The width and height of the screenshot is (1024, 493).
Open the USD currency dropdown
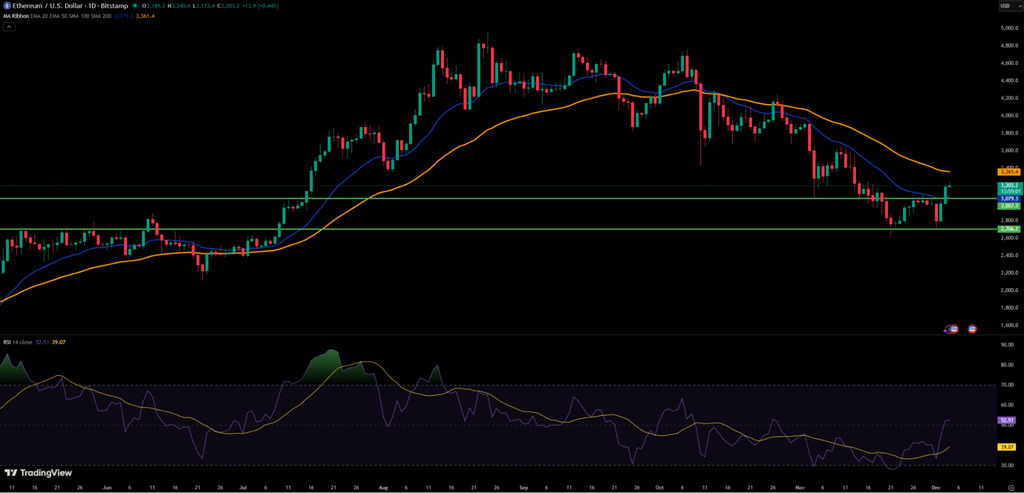pyautogui.click(x=1005, y=6)
